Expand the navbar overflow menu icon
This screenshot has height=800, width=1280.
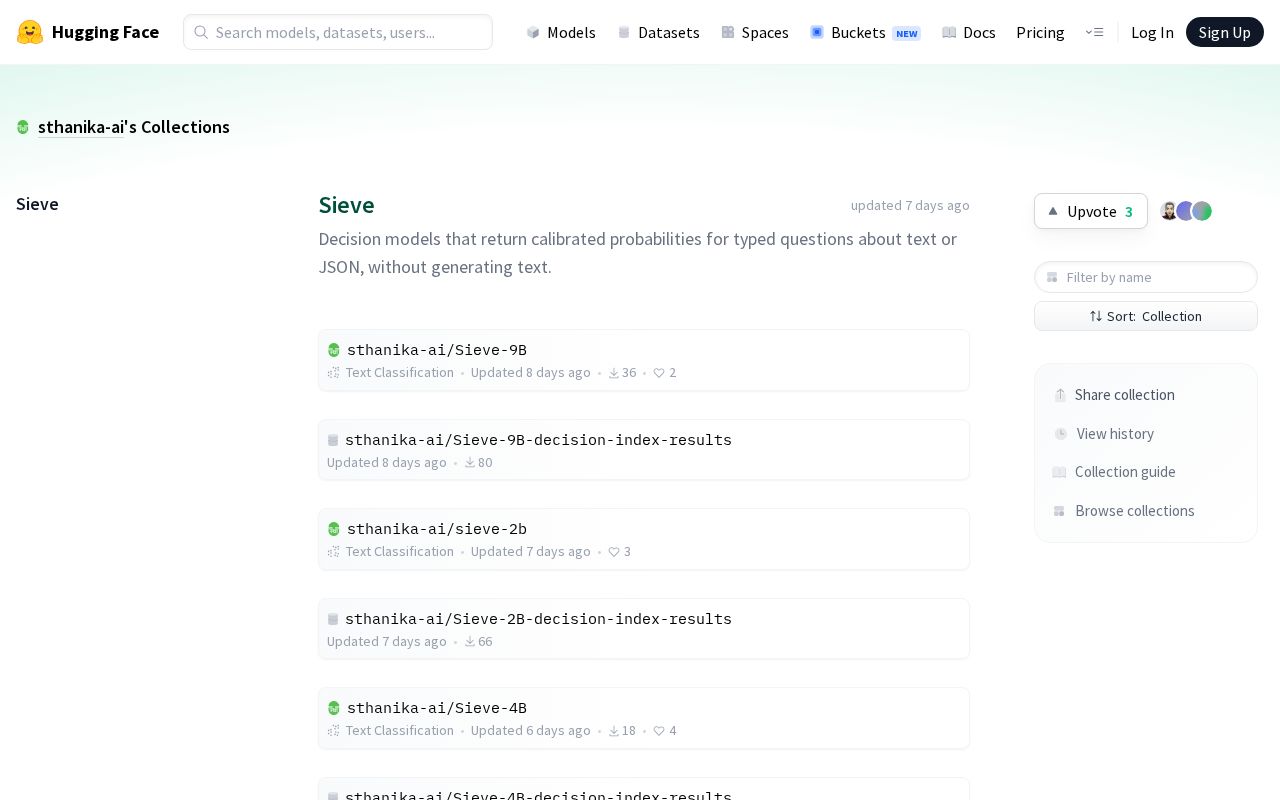pos(1094,32)
